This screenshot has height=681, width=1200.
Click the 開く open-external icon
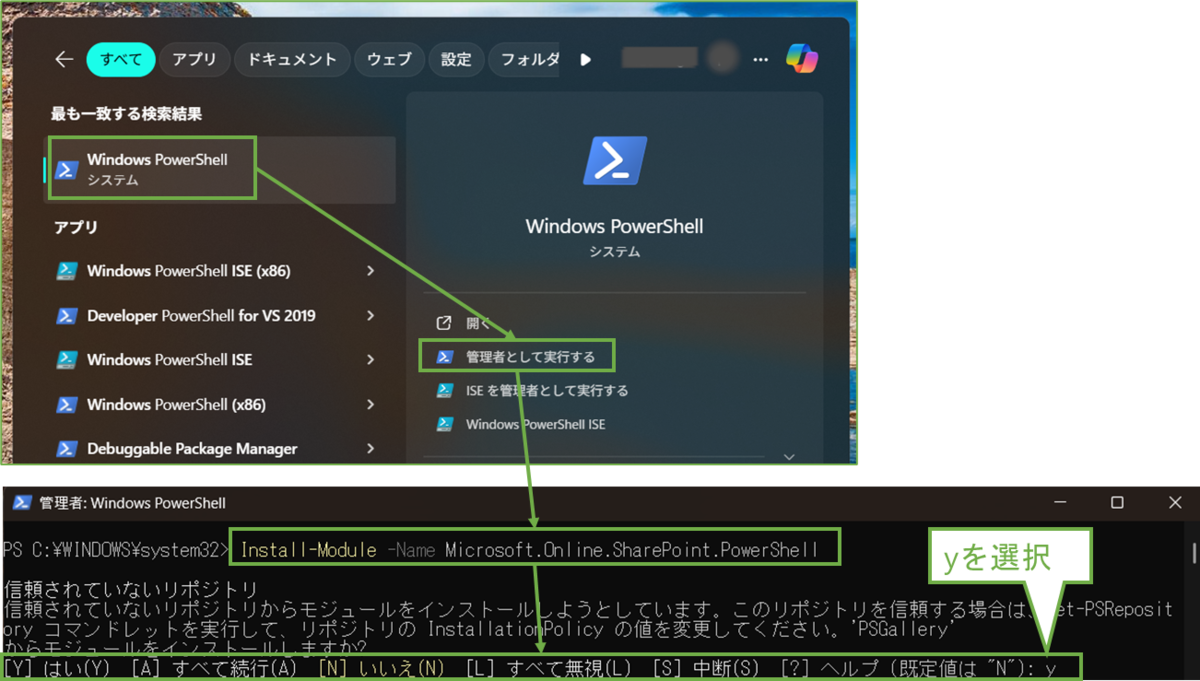[x=445, y=323]
